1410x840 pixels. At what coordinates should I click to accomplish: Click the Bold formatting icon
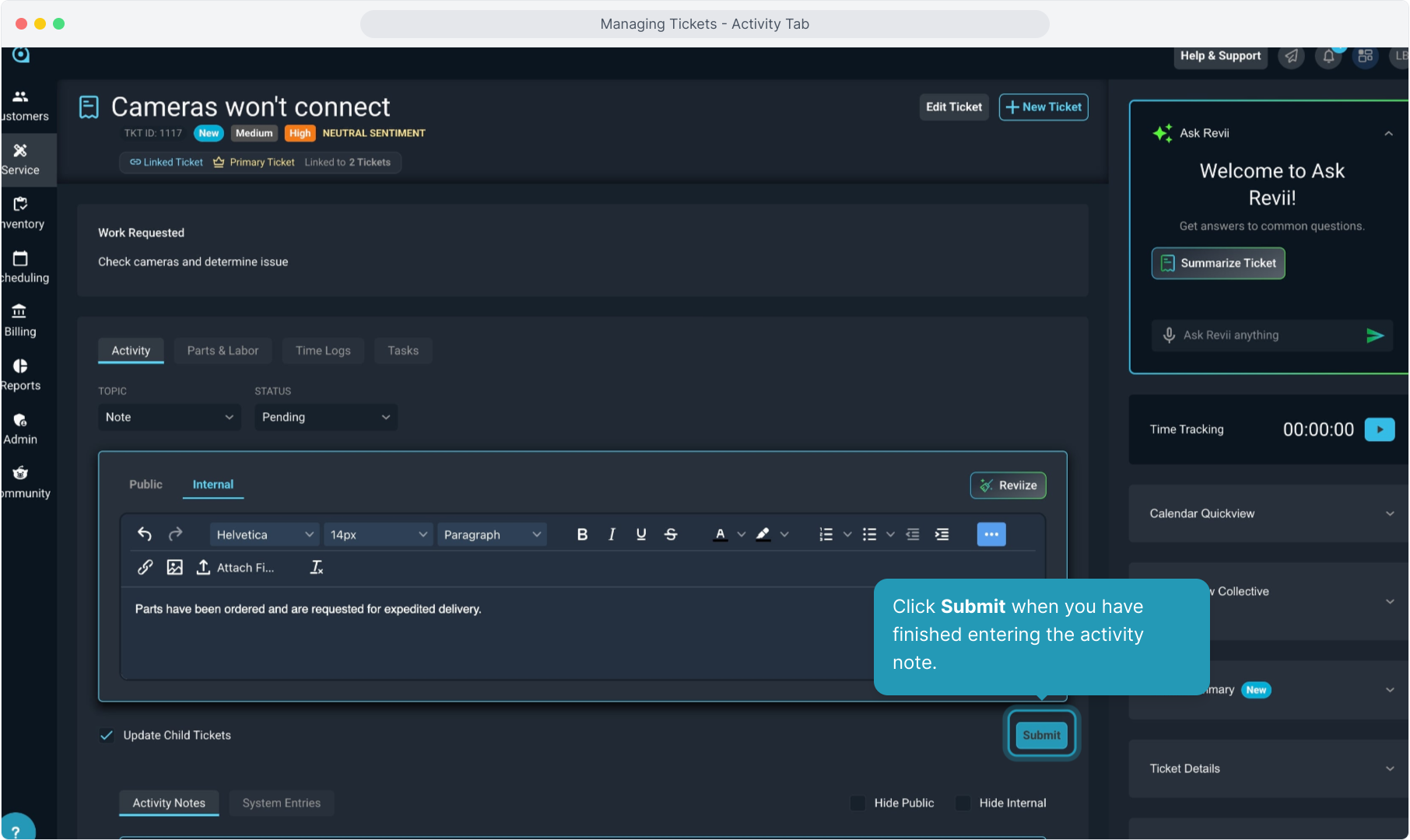582,534
